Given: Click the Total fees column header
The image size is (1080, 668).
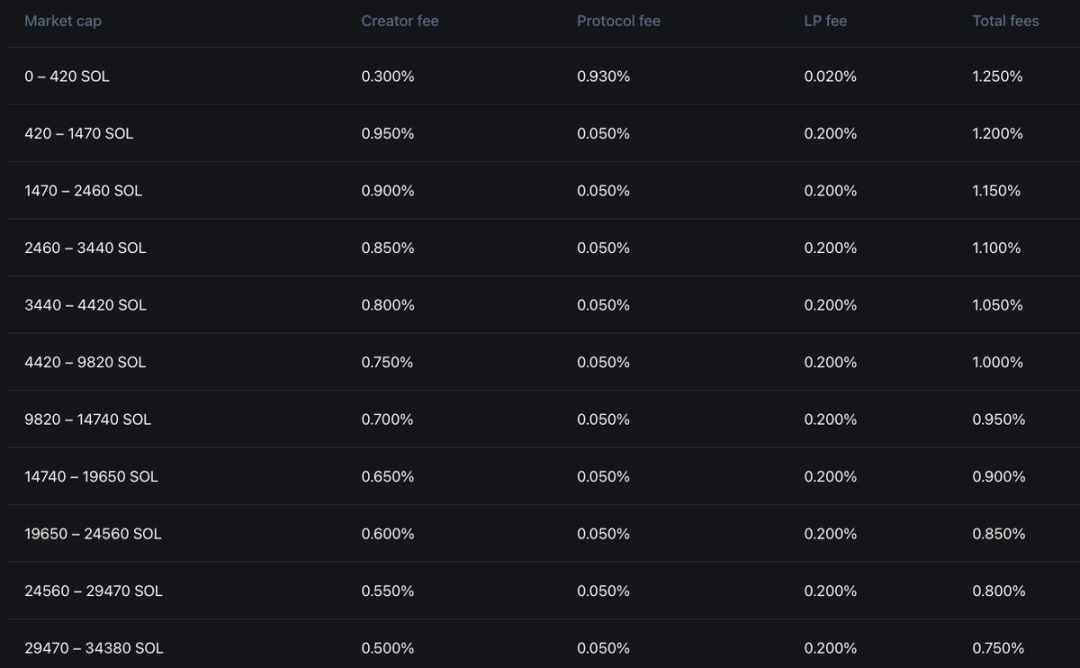Looking at the screenshot, I should tap(1005, 21).
